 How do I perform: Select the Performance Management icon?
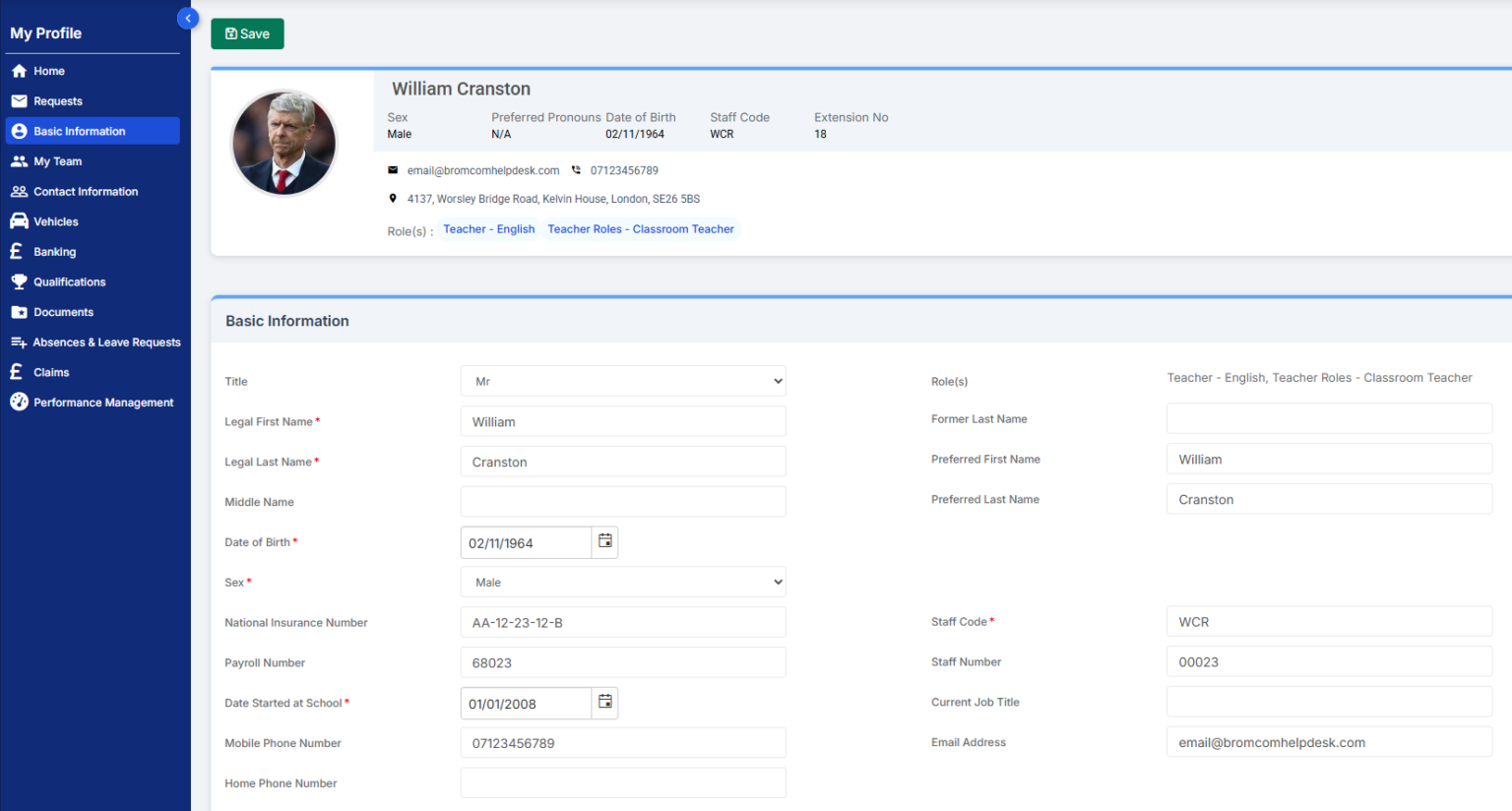[18, 402]
